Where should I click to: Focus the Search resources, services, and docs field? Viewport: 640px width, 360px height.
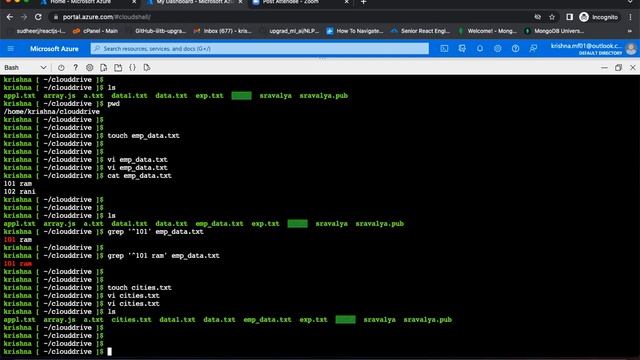pyautogui.click(x=260, y=49)
